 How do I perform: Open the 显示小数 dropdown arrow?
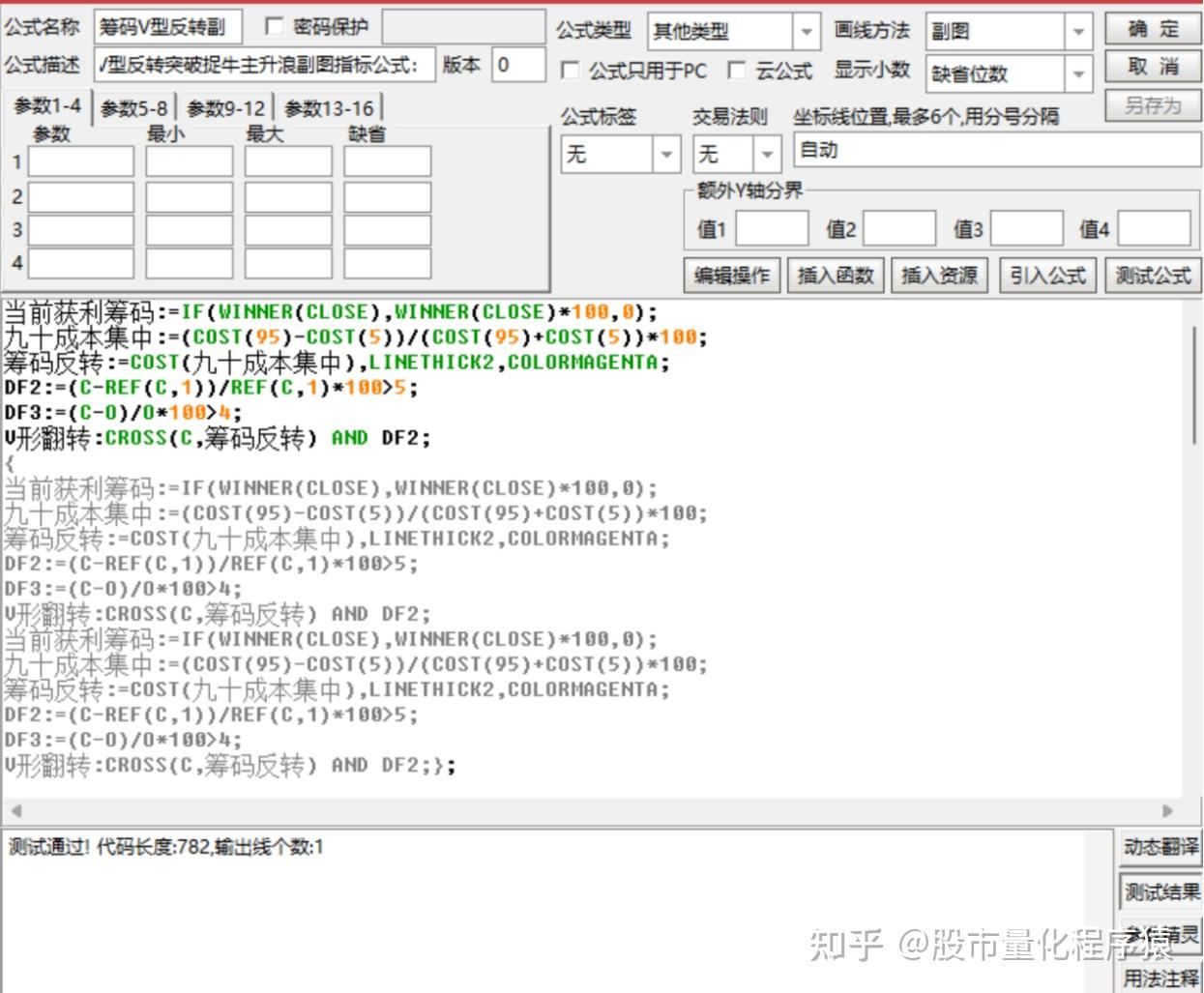click(x=1079, y=73)
